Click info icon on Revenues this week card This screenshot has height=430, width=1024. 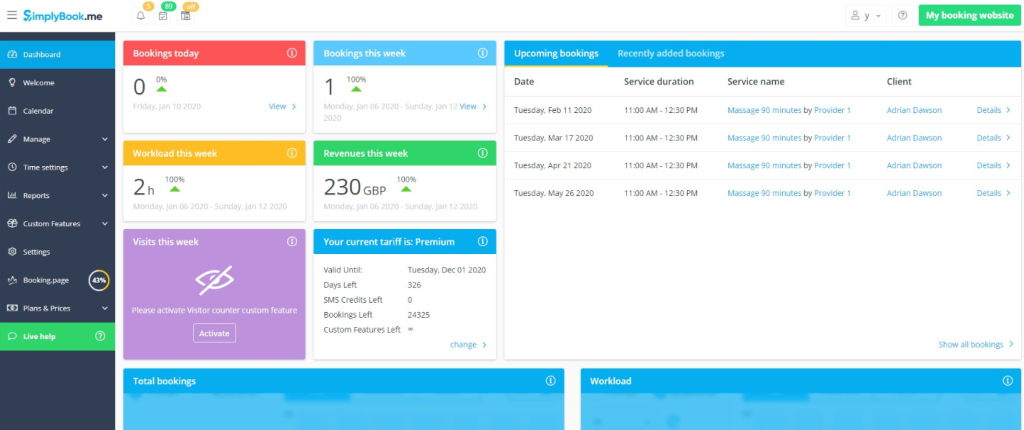tap(483, 153)
